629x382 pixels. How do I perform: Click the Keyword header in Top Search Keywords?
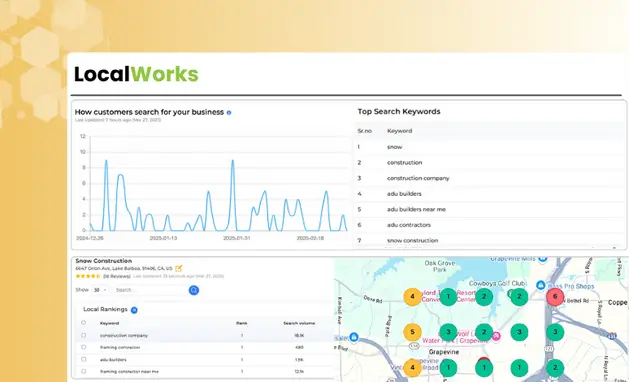pyautogui.click(x=400, y=131)
